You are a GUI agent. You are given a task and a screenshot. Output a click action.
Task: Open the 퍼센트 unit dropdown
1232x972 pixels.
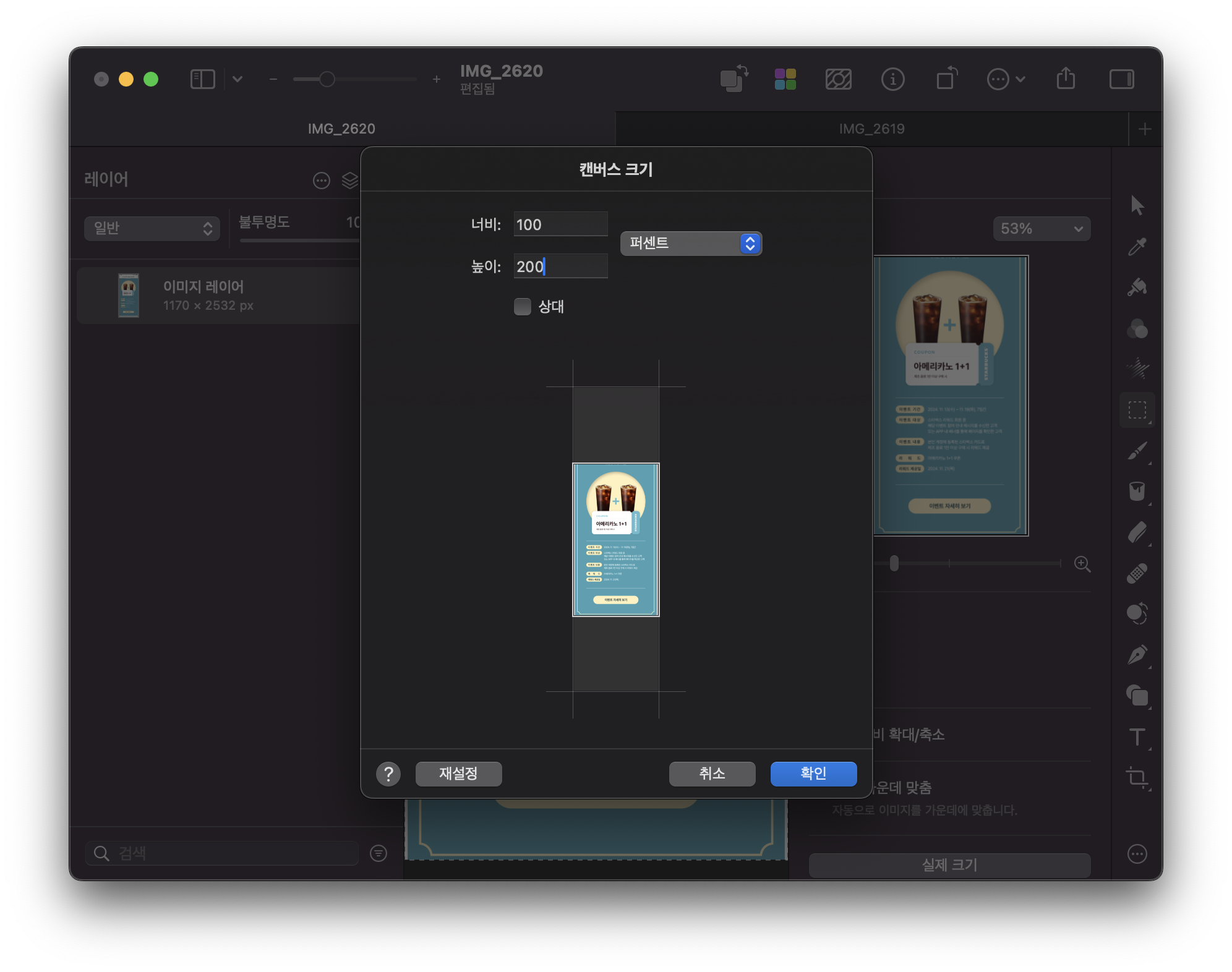coord(691,243)
